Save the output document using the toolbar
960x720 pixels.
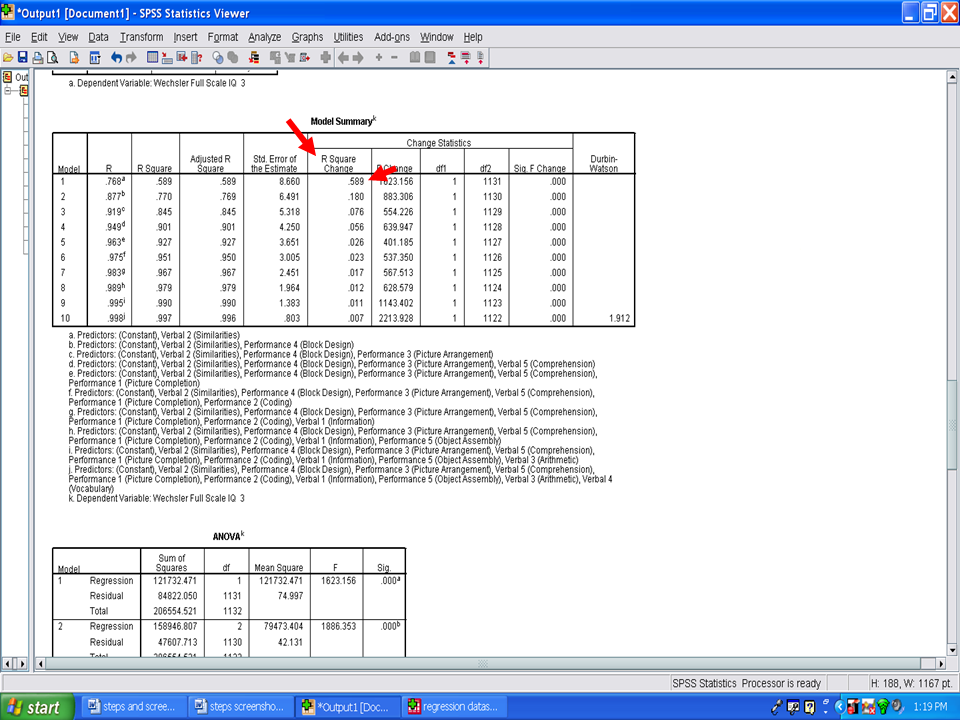(x=23, y=58)
